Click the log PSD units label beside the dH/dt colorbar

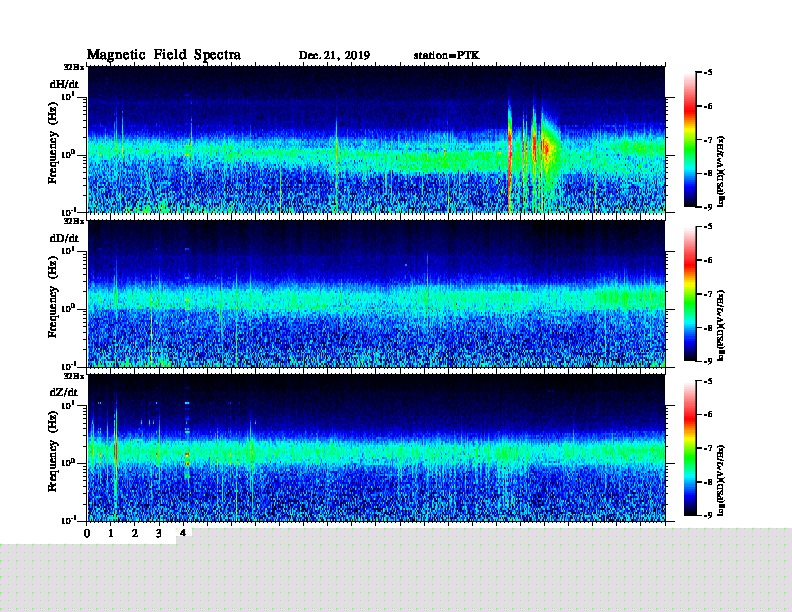[721, 171]
